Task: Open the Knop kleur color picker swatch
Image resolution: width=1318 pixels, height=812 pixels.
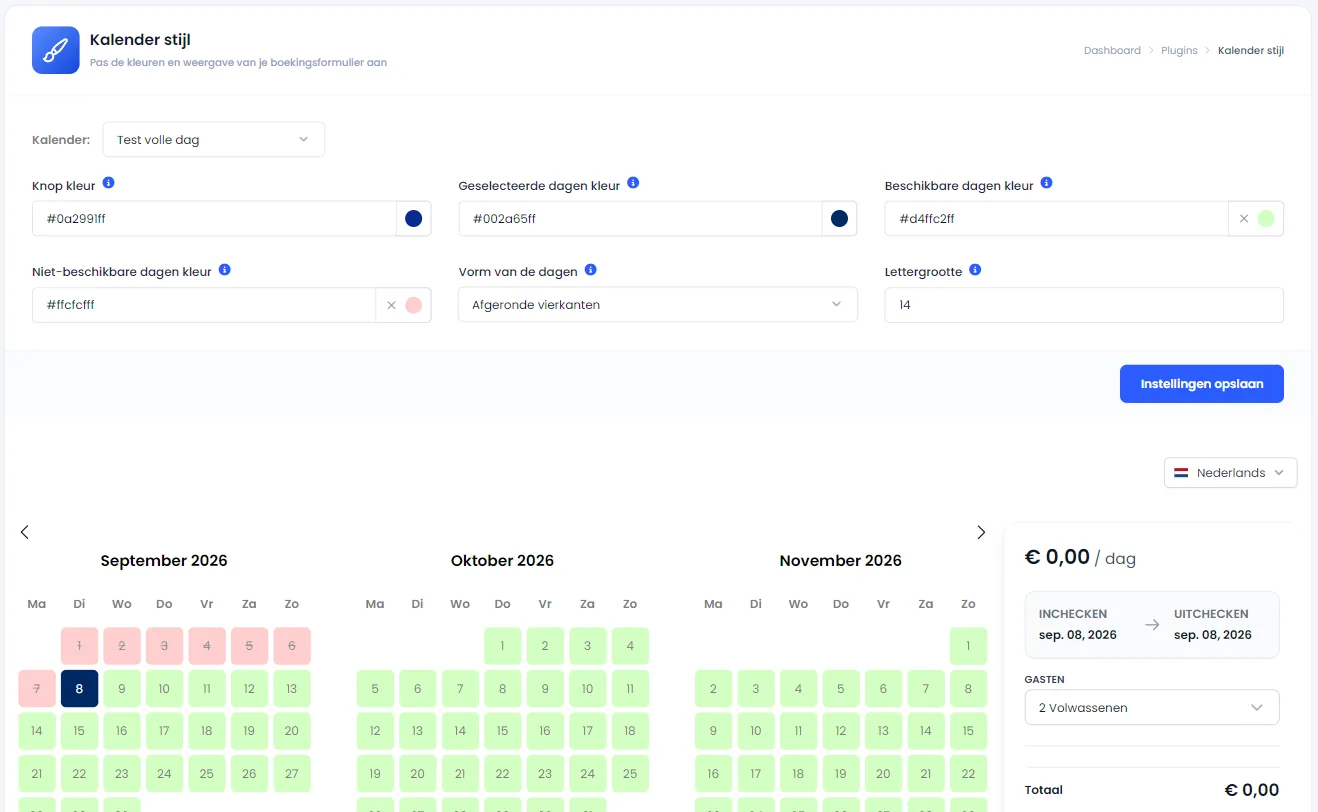Action: point(413,219)
